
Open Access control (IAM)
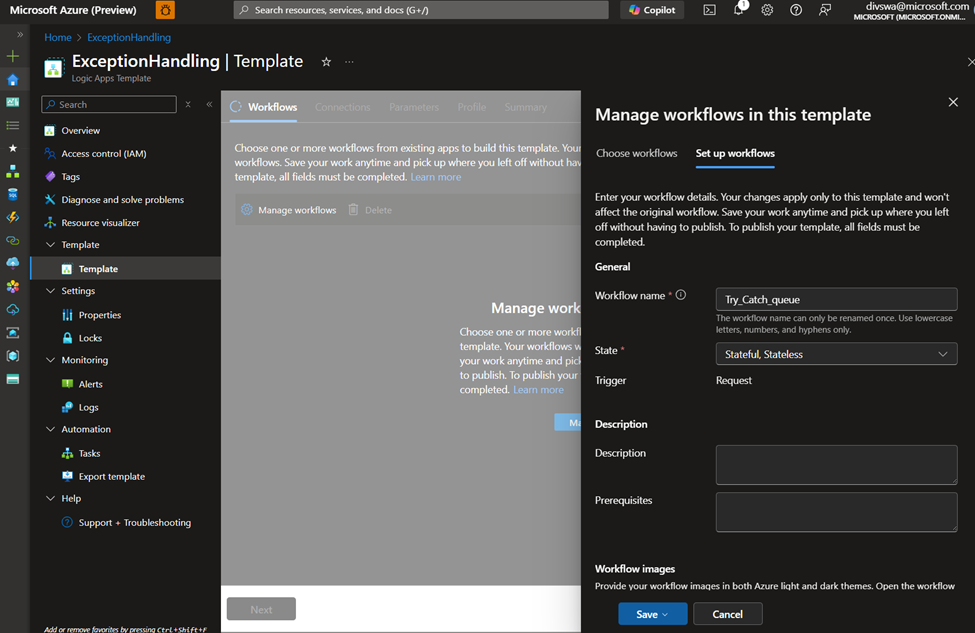[x=103, y=154]
